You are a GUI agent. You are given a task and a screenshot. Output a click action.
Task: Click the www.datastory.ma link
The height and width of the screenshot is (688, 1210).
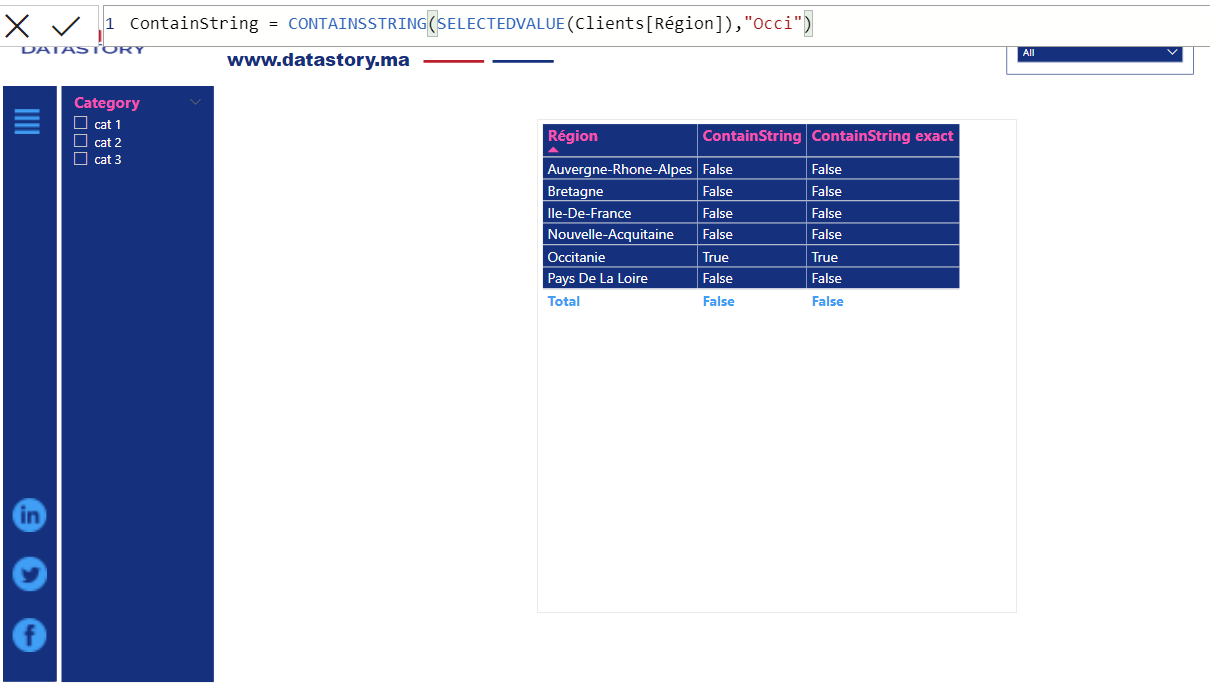click(318, 60)
